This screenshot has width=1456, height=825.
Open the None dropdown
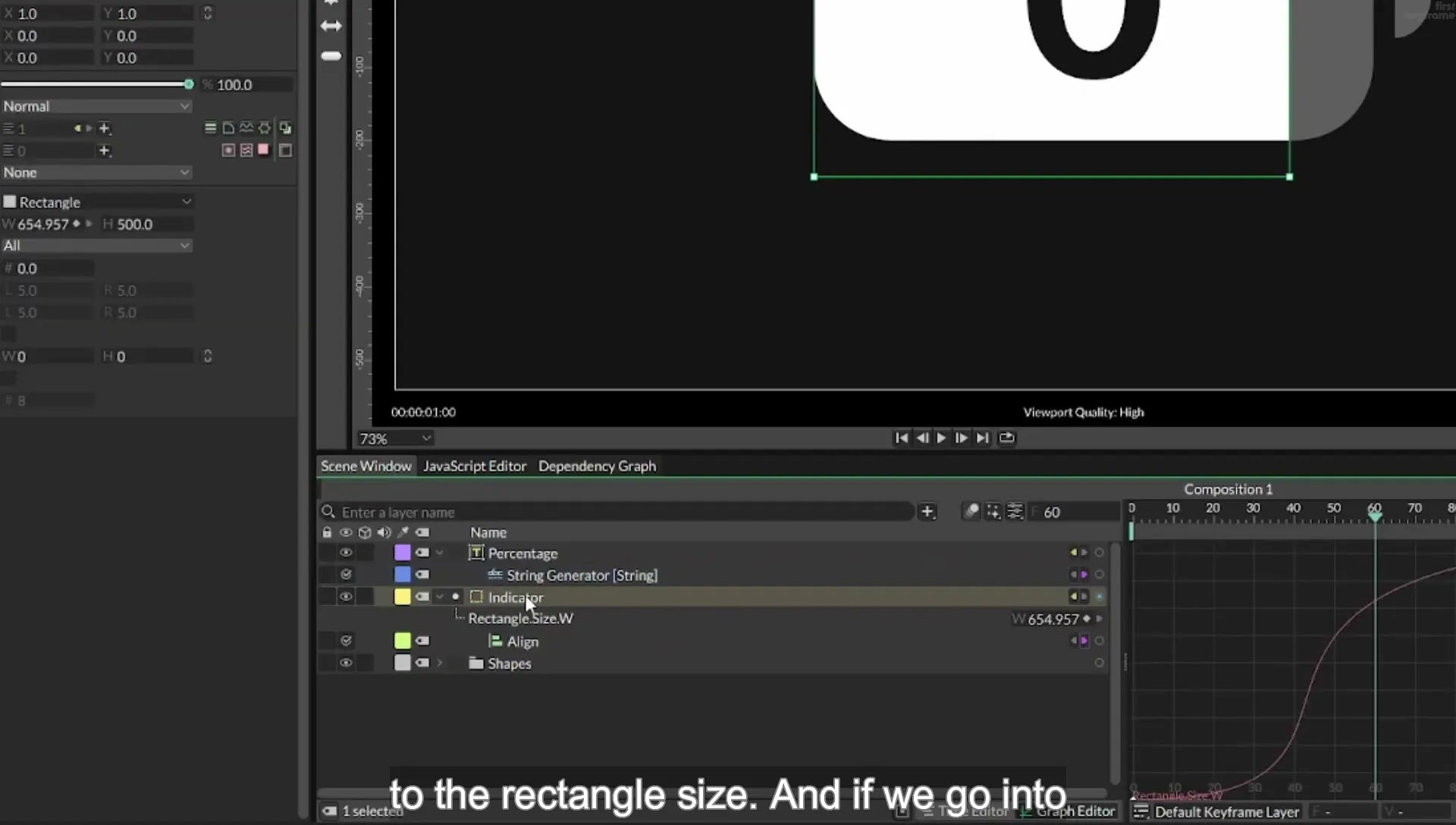(x=96, y=172)
